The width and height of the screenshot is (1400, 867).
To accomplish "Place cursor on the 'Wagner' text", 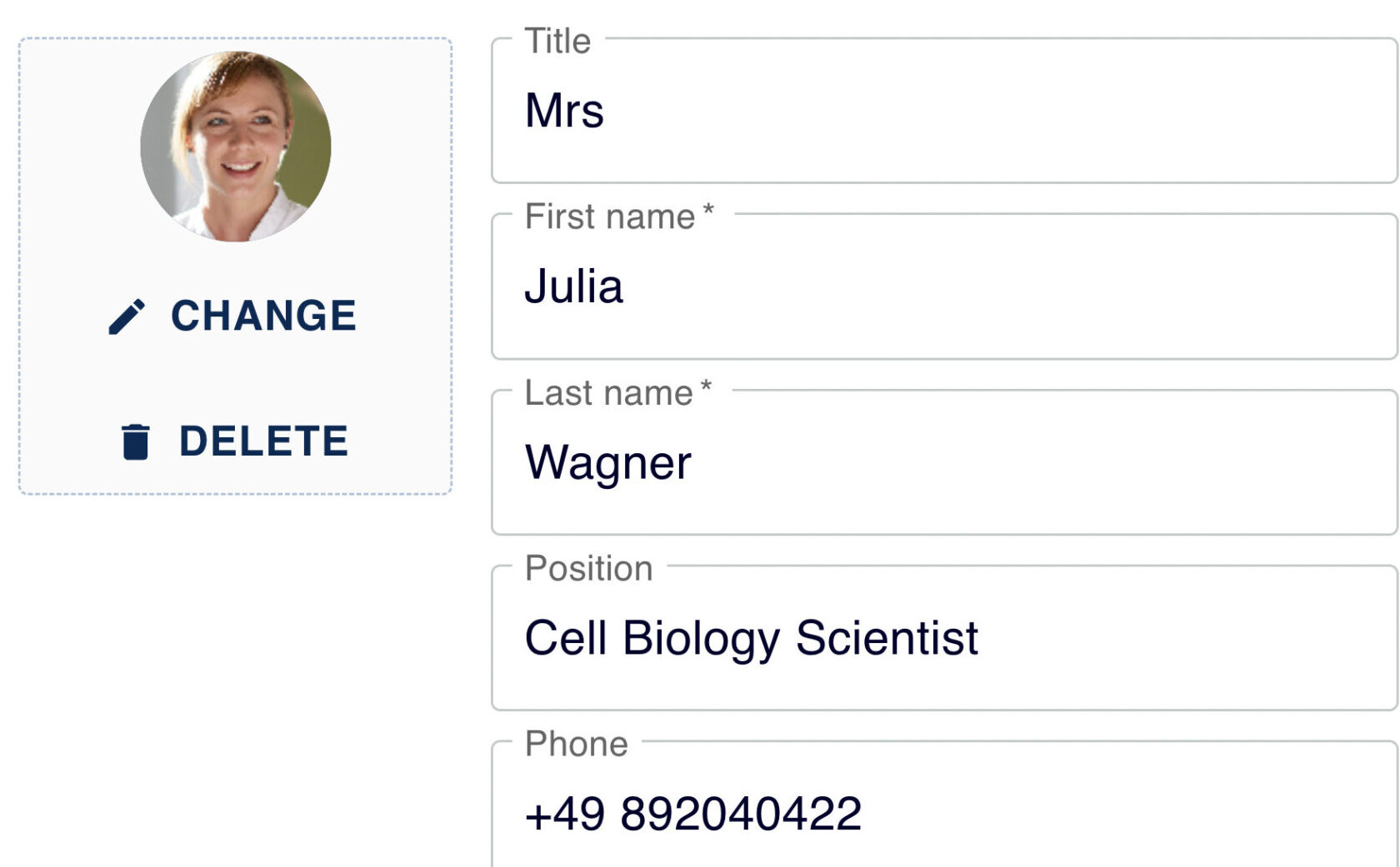I will pos(608,463).
